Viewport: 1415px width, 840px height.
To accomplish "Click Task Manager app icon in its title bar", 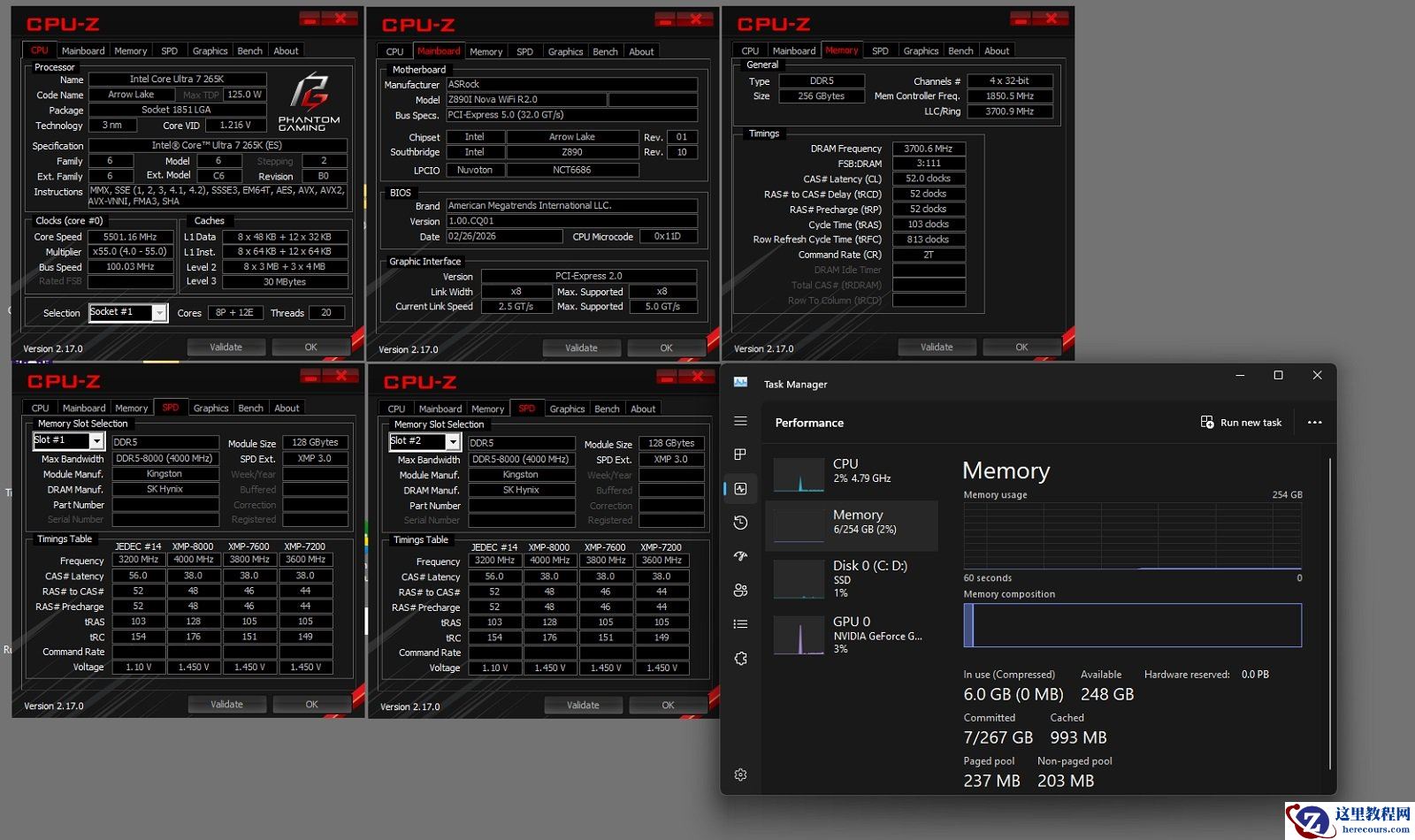I will pyautogui.click(x=740, y=383).
